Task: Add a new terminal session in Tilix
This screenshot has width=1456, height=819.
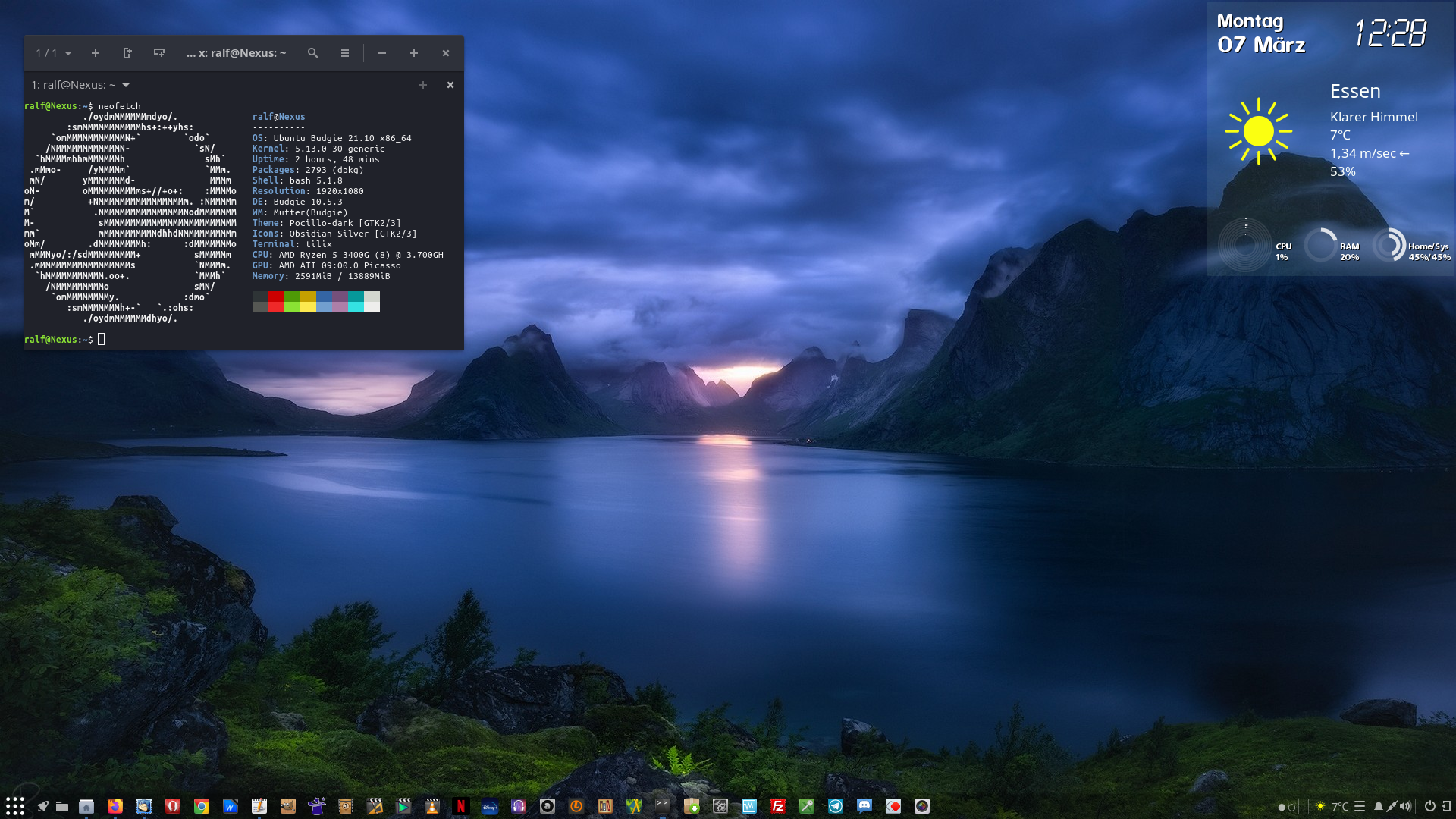Action: (x=96, y=53)
